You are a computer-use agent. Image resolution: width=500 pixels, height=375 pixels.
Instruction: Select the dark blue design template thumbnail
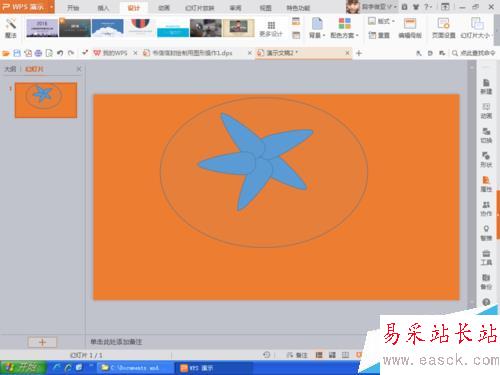tap(75, 28)
